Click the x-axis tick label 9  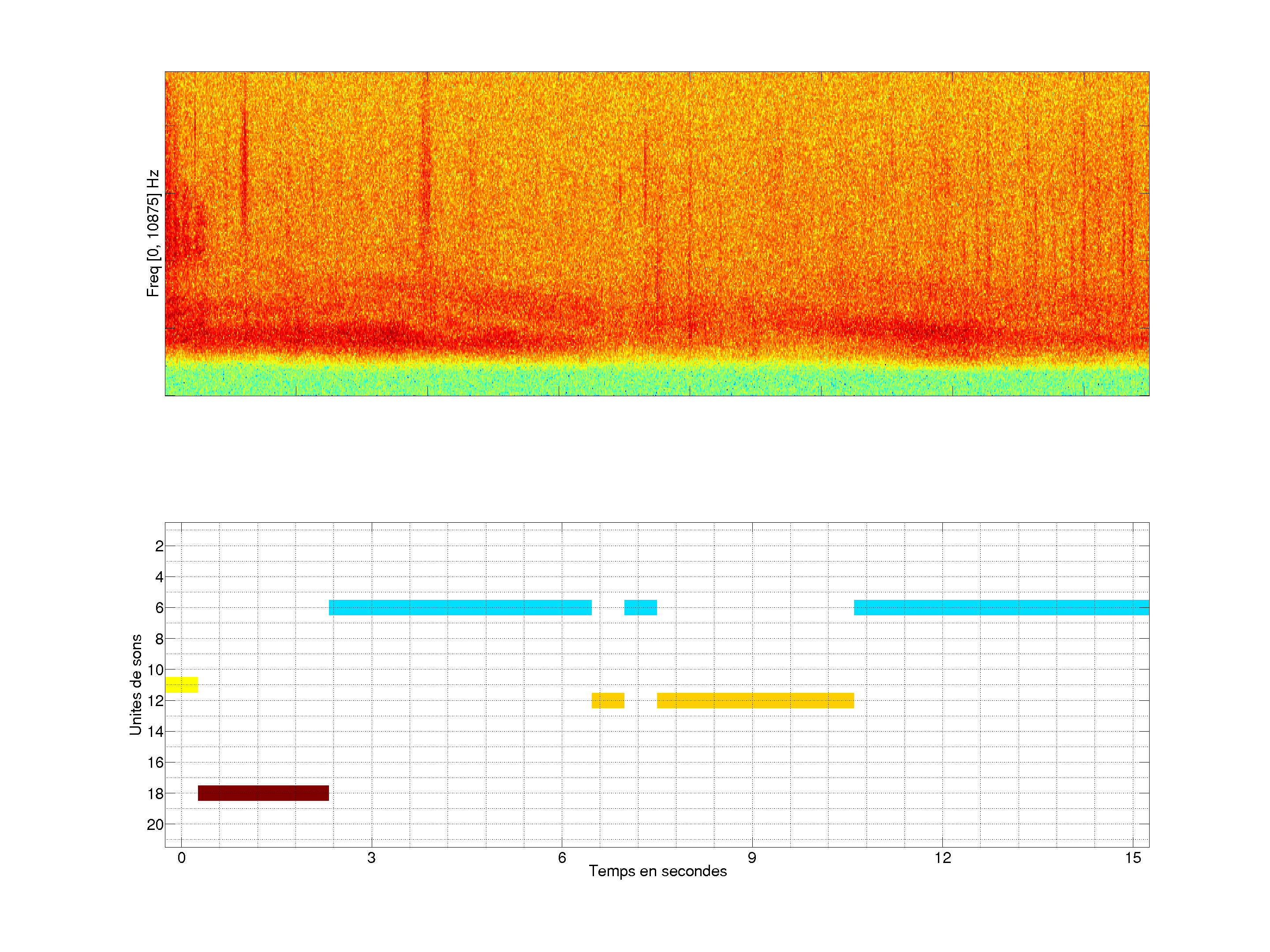(751, 858)
